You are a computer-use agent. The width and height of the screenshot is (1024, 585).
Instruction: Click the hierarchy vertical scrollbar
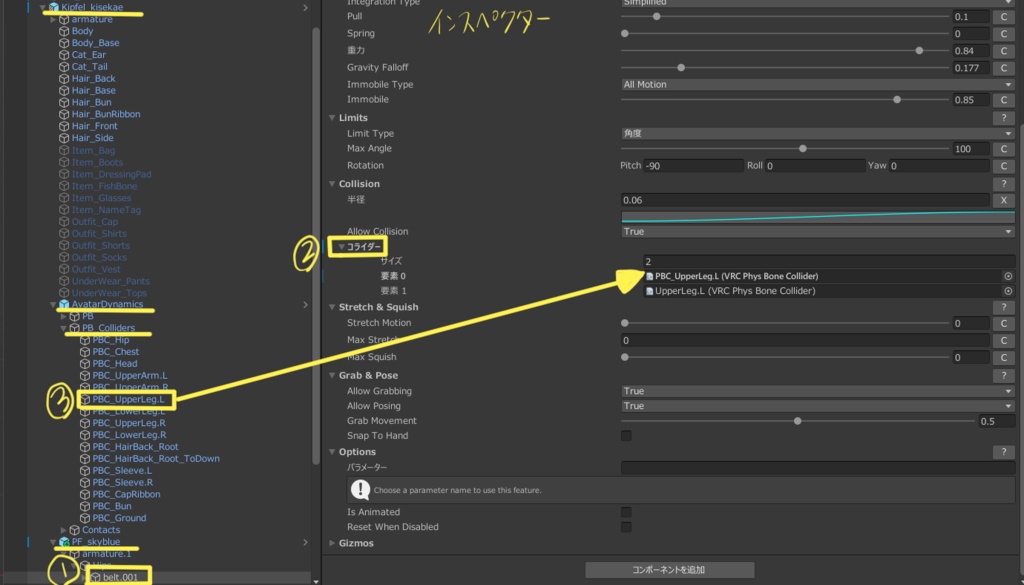pyautogui.click(x=316, y=245)
